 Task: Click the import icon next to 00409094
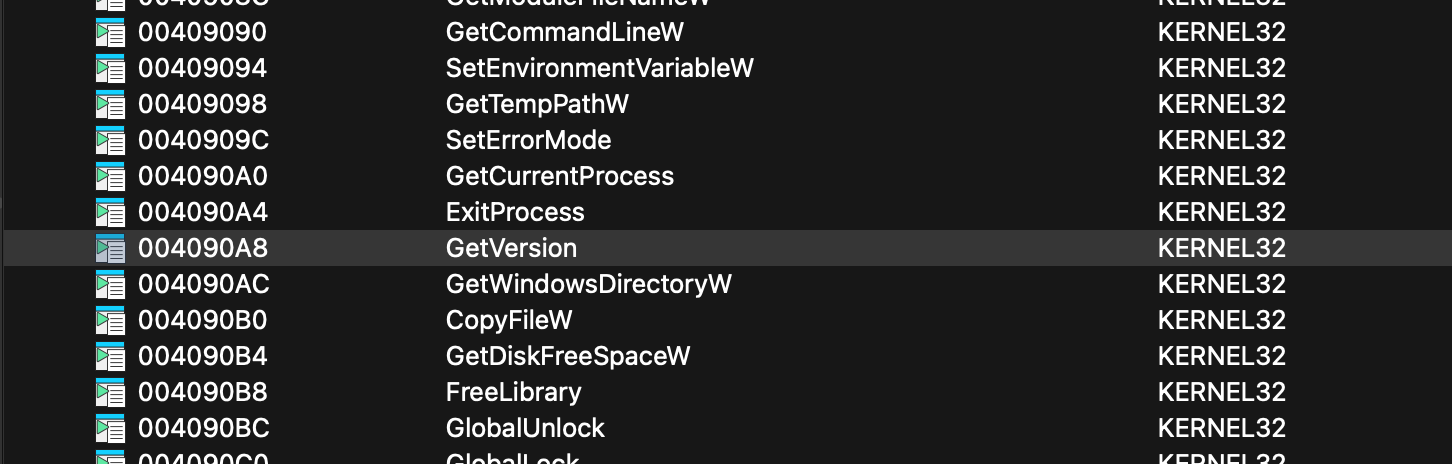110,69
